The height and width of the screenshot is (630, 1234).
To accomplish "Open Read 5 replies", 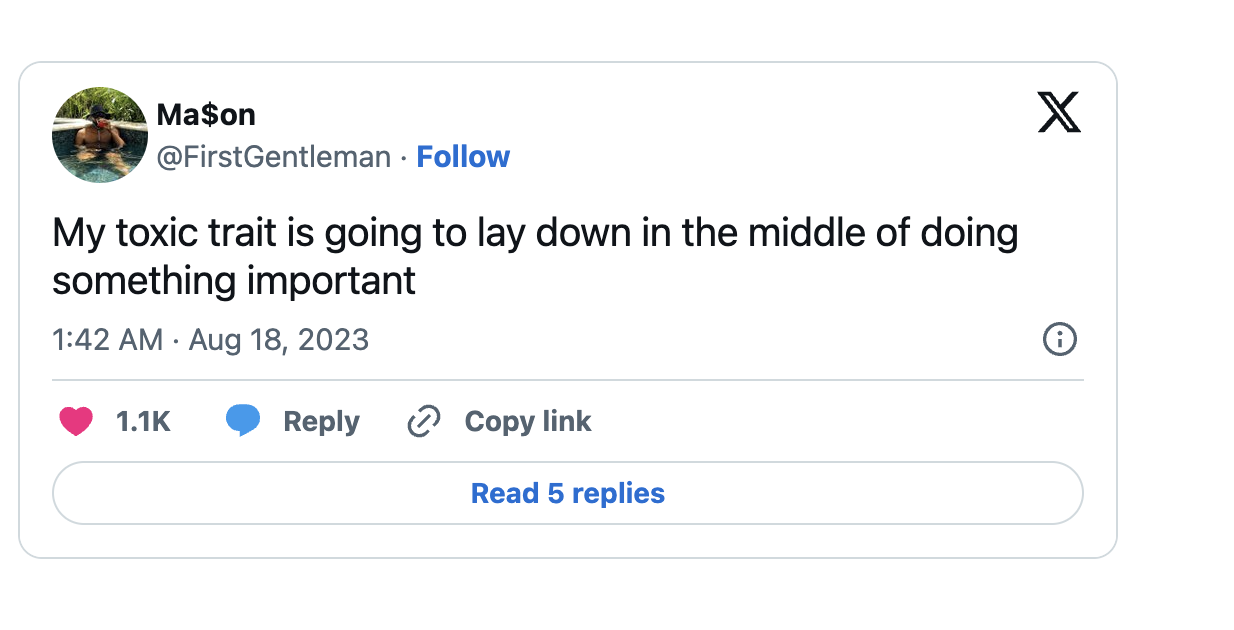I will pos(568,493).
